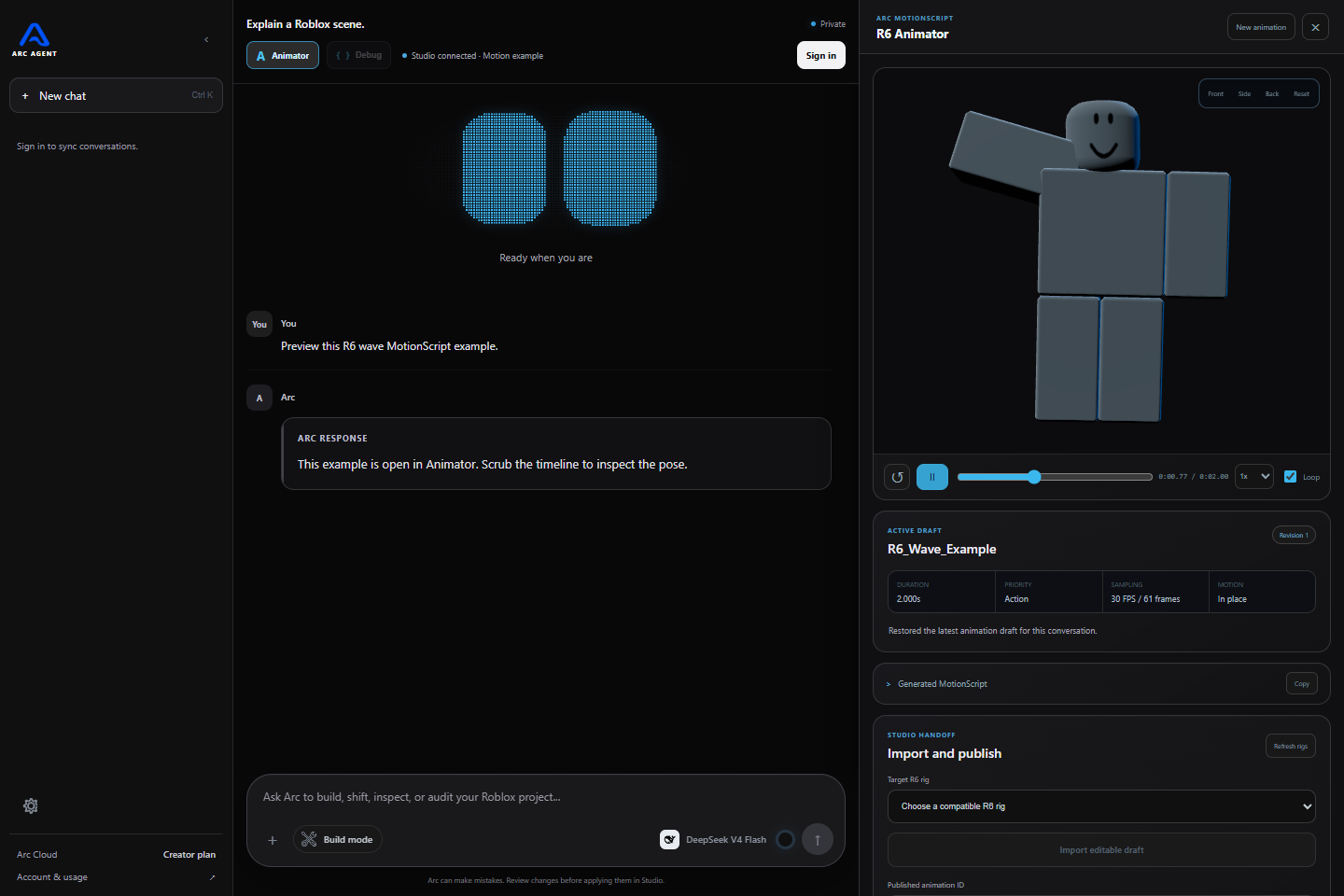Click the New animation button
The width and height of the screenshot is (1344, 896).
pos(1261,27)
